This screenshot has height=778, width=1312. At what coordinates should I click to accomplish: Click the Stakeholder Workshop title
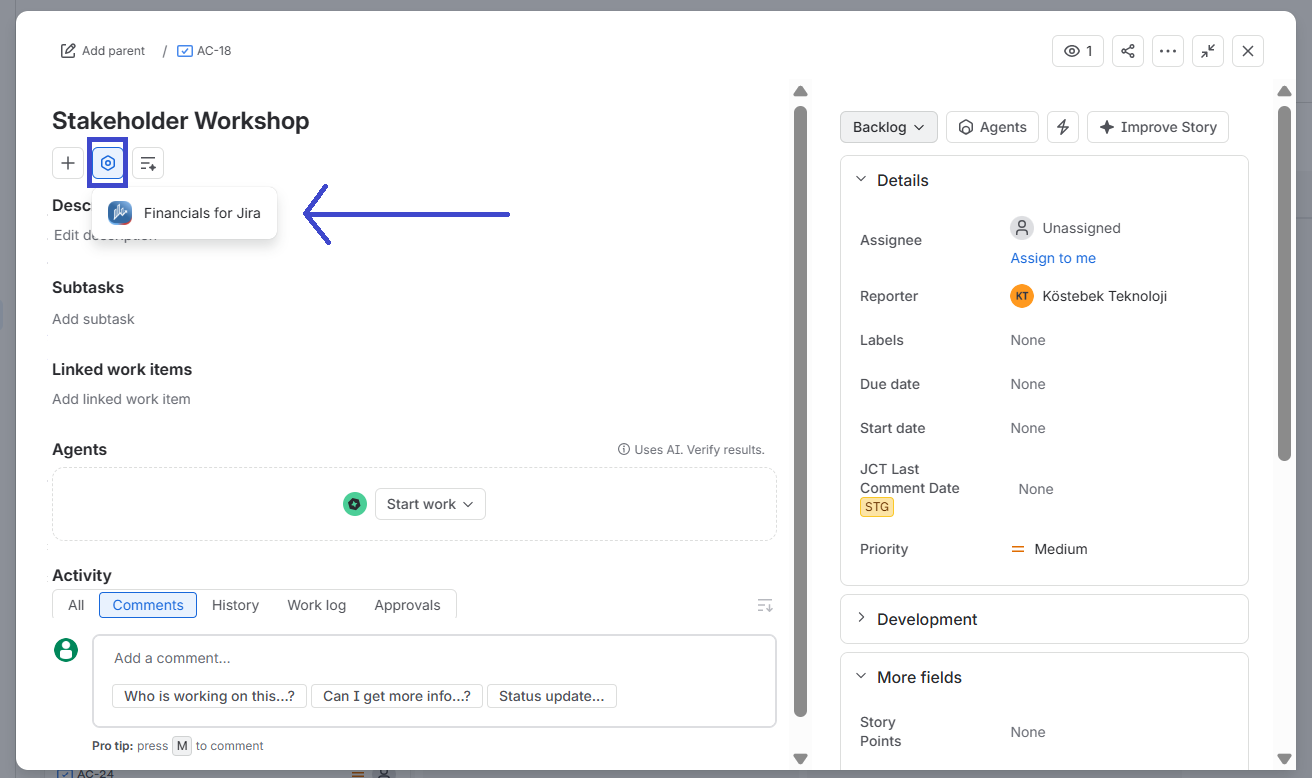[x=181, y=121]
